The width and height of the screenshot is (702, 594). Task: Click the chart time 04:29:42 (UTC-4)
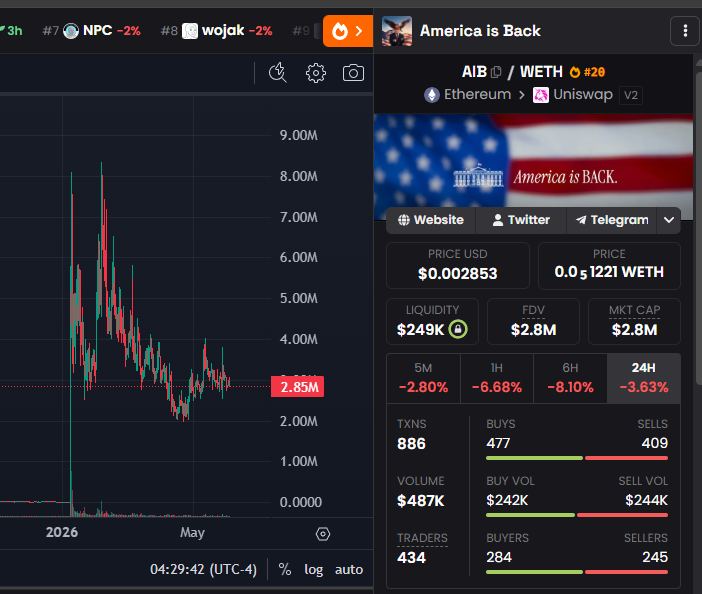pos(203,569)
